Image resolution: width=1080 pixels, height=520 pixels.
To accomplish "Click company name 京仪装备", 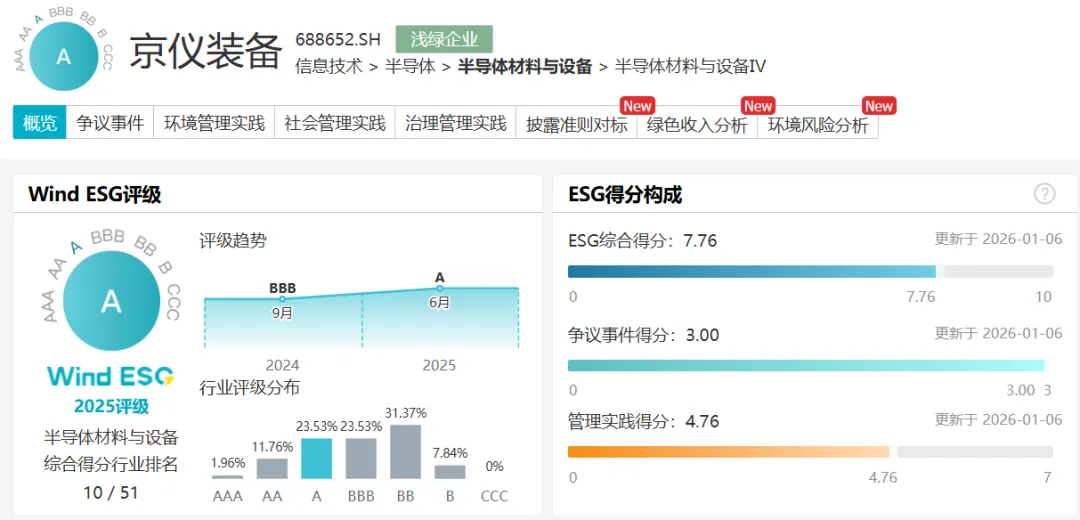I will tap(206, 50).
